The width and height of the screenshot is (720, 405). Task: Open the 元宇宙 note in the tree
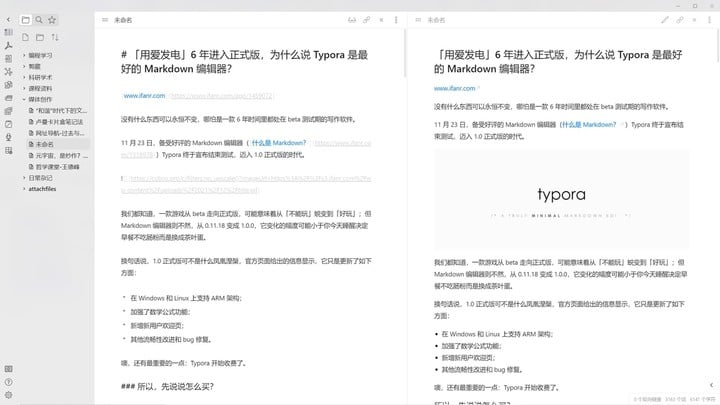pyautogui.click(x=58, y=156)
